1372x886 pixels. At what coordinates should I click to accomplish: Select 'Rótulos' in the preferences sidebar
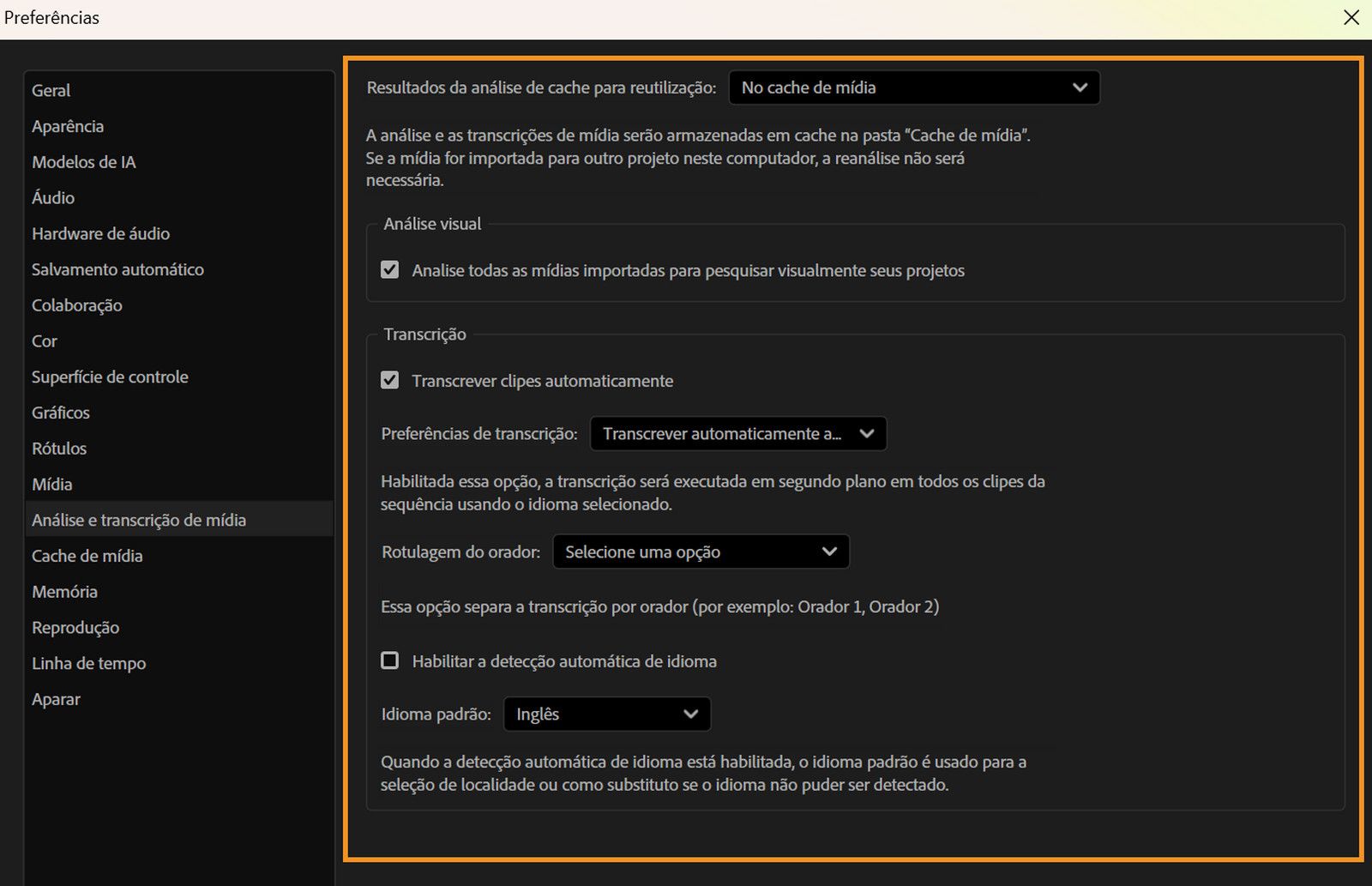[58, 448]
